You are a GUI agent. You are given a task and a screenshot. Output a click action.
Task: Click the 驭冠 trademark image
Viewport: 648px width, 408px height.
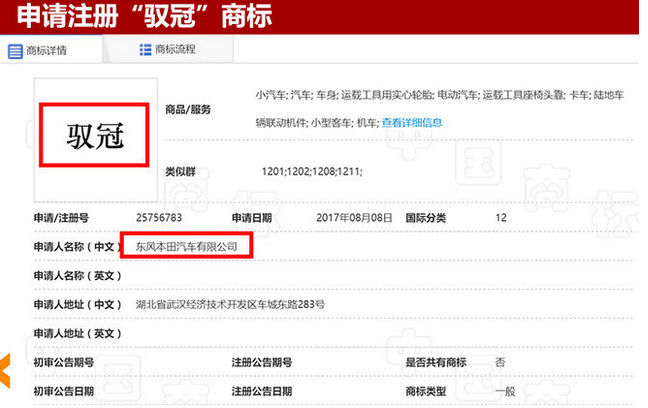coord(95,134)
